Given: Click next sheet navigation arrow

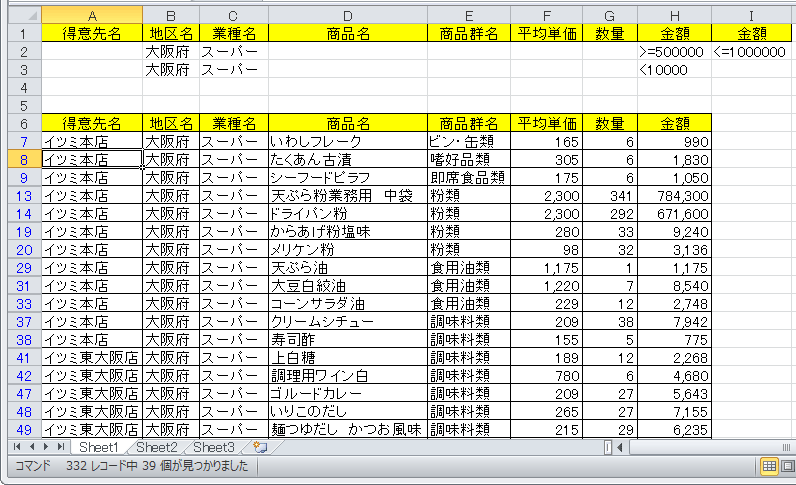Looking at the screenshot, I should pos(46,447).
